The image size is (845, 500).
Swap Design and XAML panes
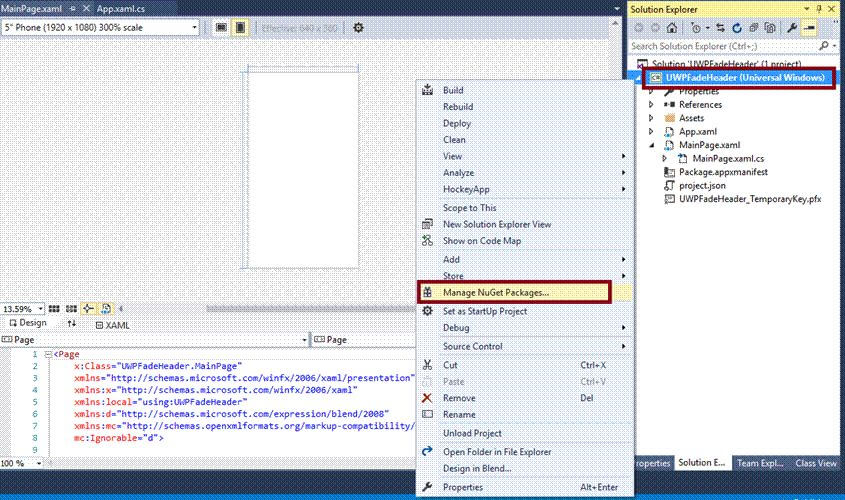click(72, 324)
